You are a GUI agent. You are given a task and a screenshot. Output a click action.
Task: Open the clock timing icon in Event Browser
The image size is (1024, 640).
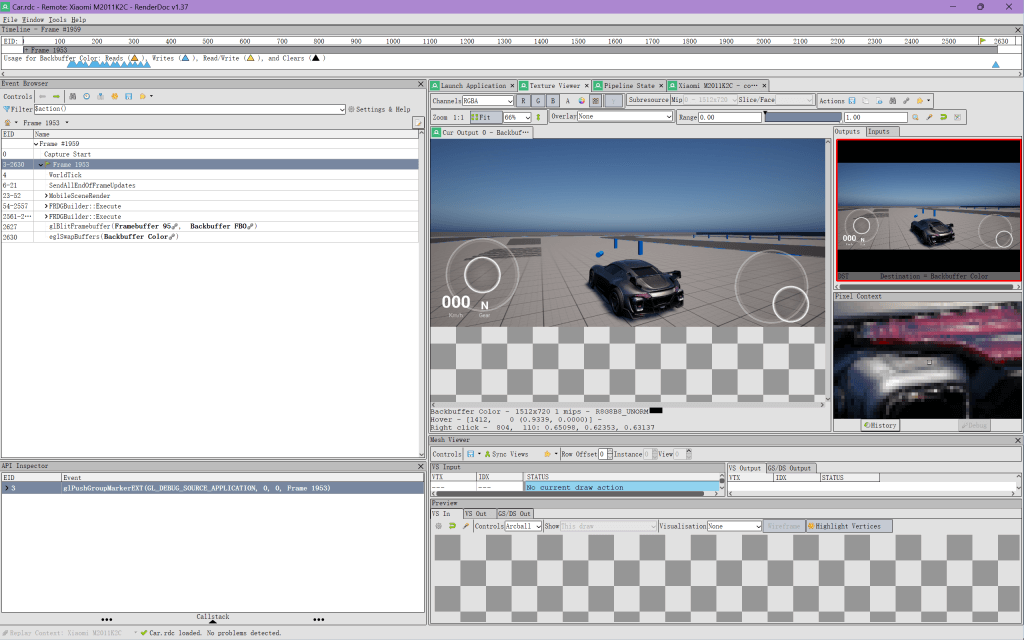(x=87, y=96)
